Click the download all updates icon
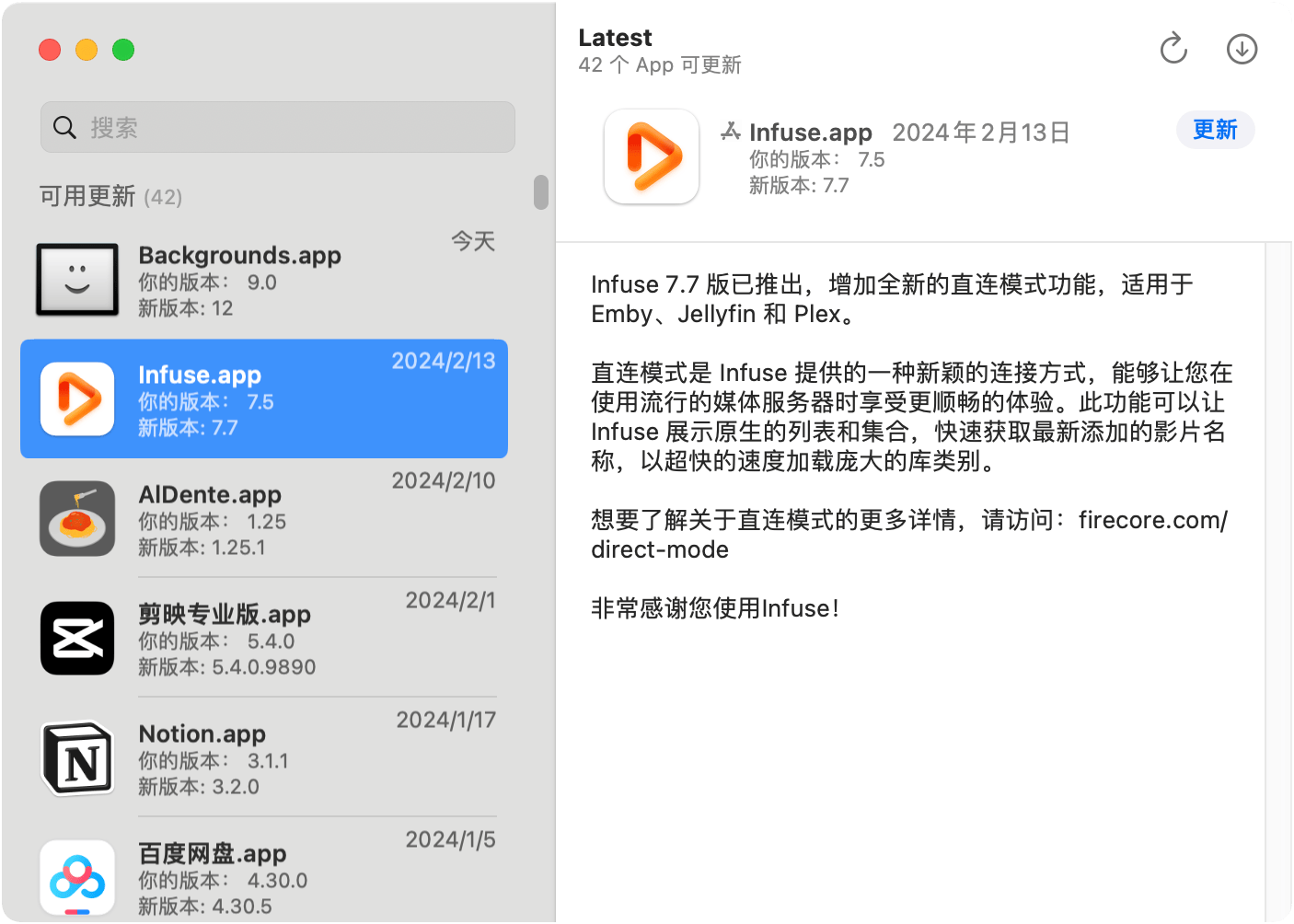Image resolution: width=1294 pixels, height=924 pixels. [x=1242, y=49]
